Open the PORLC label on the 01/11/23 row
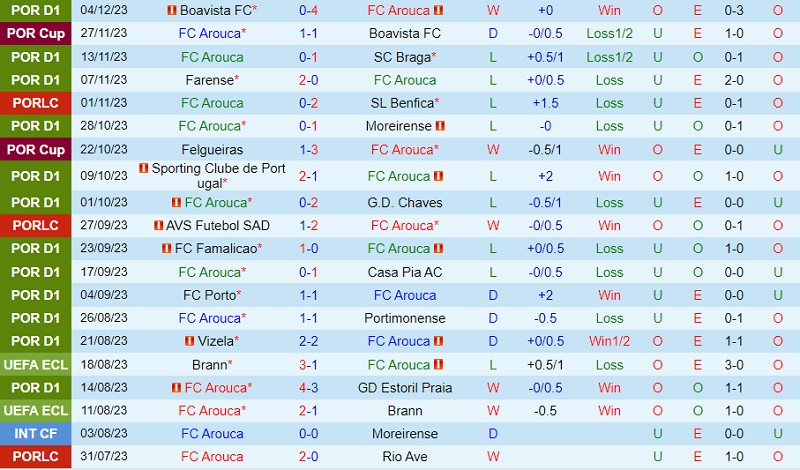The image size is (800, 470). click(x=36, y=103)
